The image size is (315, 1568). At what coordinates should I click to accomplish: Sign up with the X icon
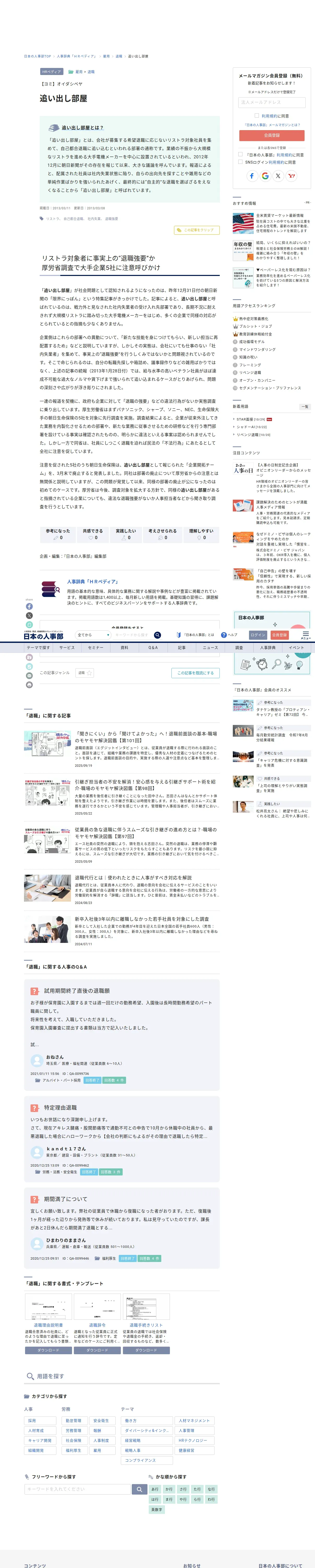pyautogui.click(x=278, y=176)
